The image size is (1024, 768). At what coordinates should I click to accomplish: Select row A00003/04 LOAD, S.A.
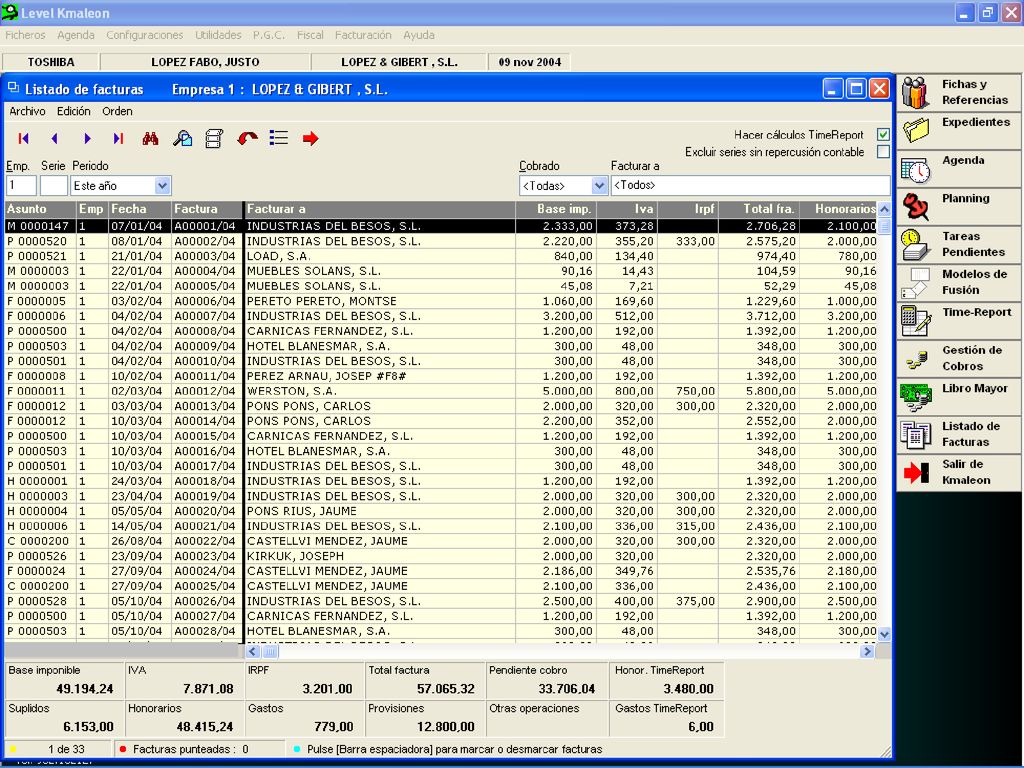pos(441,256)
